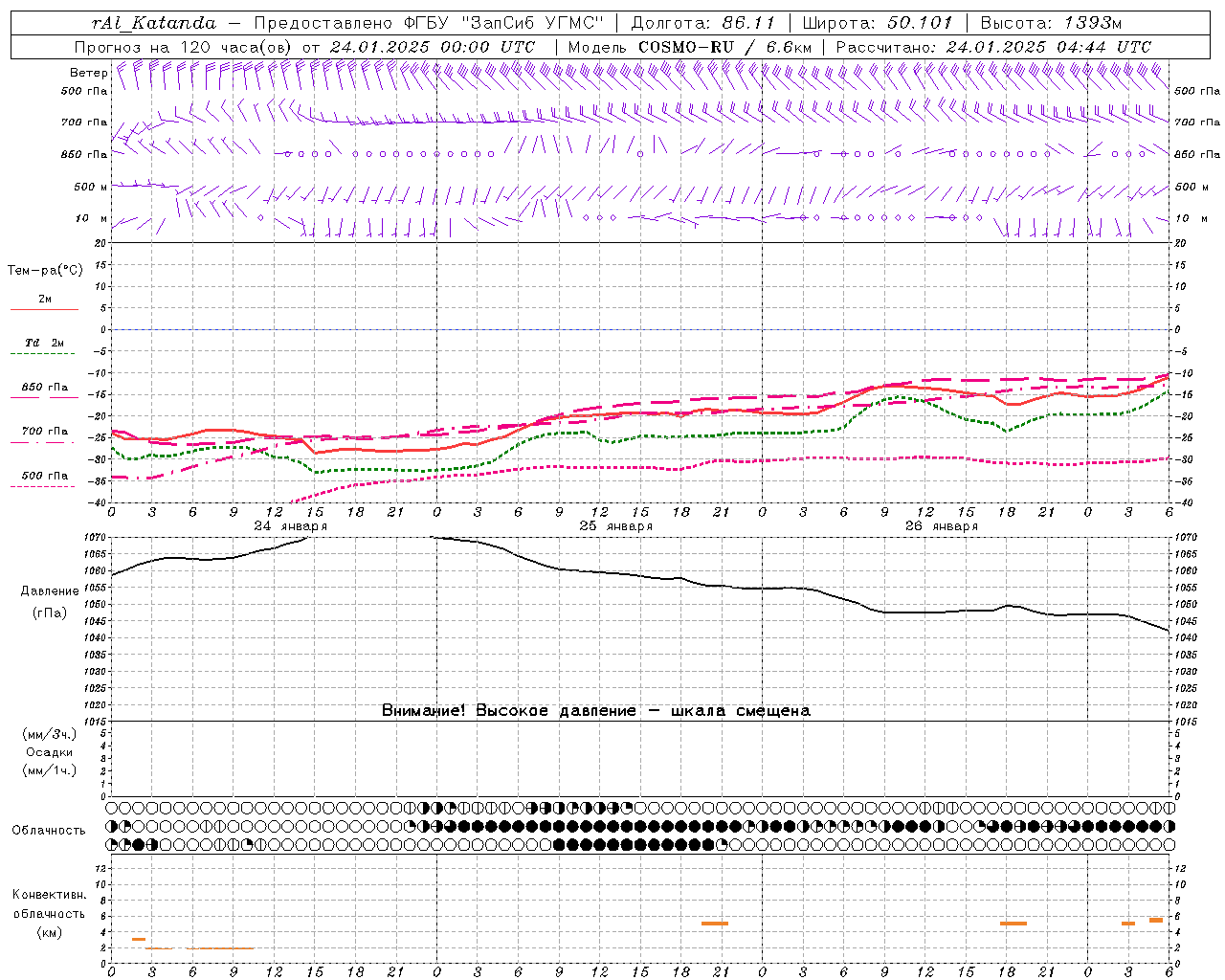Select the text "Предоставлено ФГБУ ЗапСиб УГМС"
1225x980 pixels.
[x=430, y=23]
